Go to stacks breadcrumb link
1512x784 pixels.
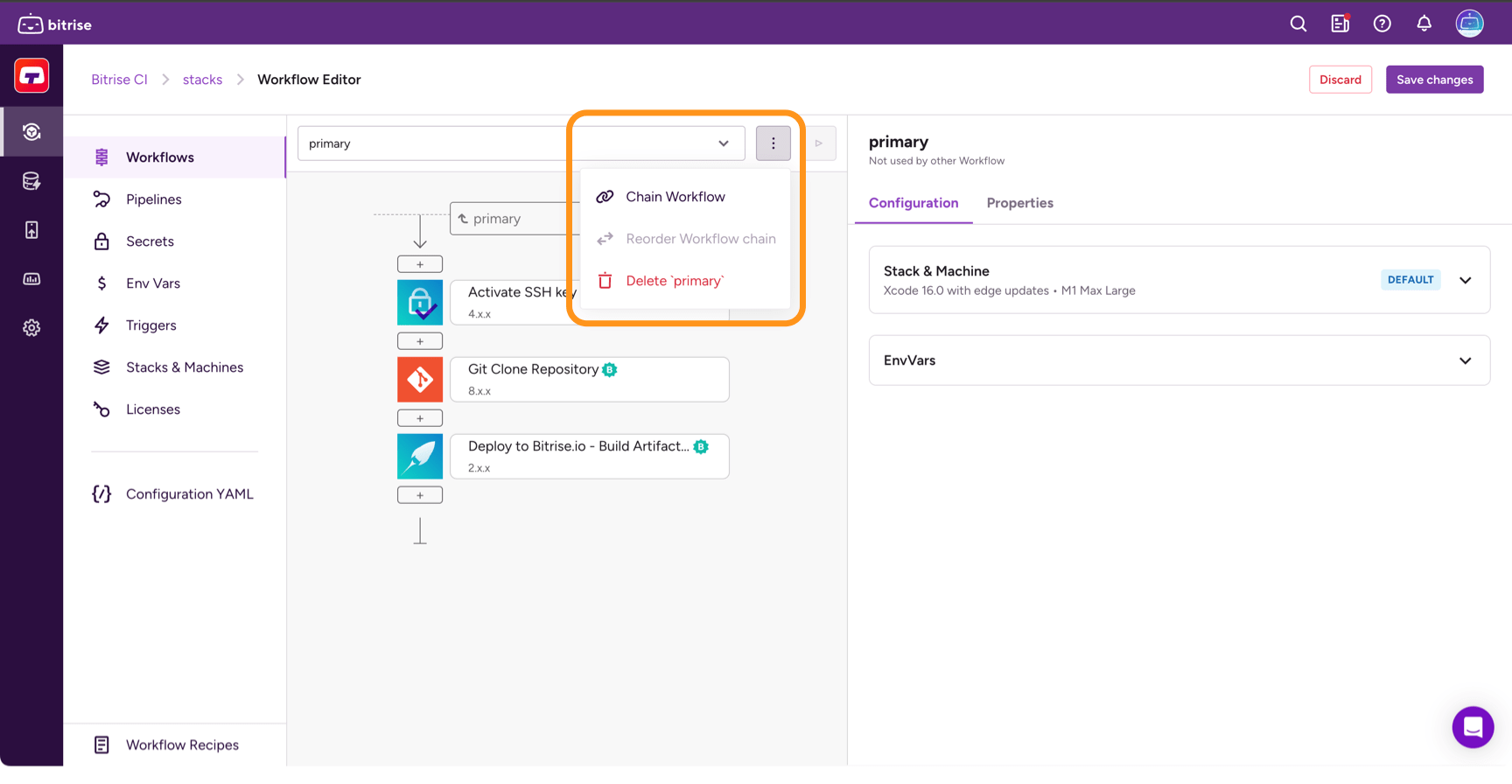tap(202, 80)
